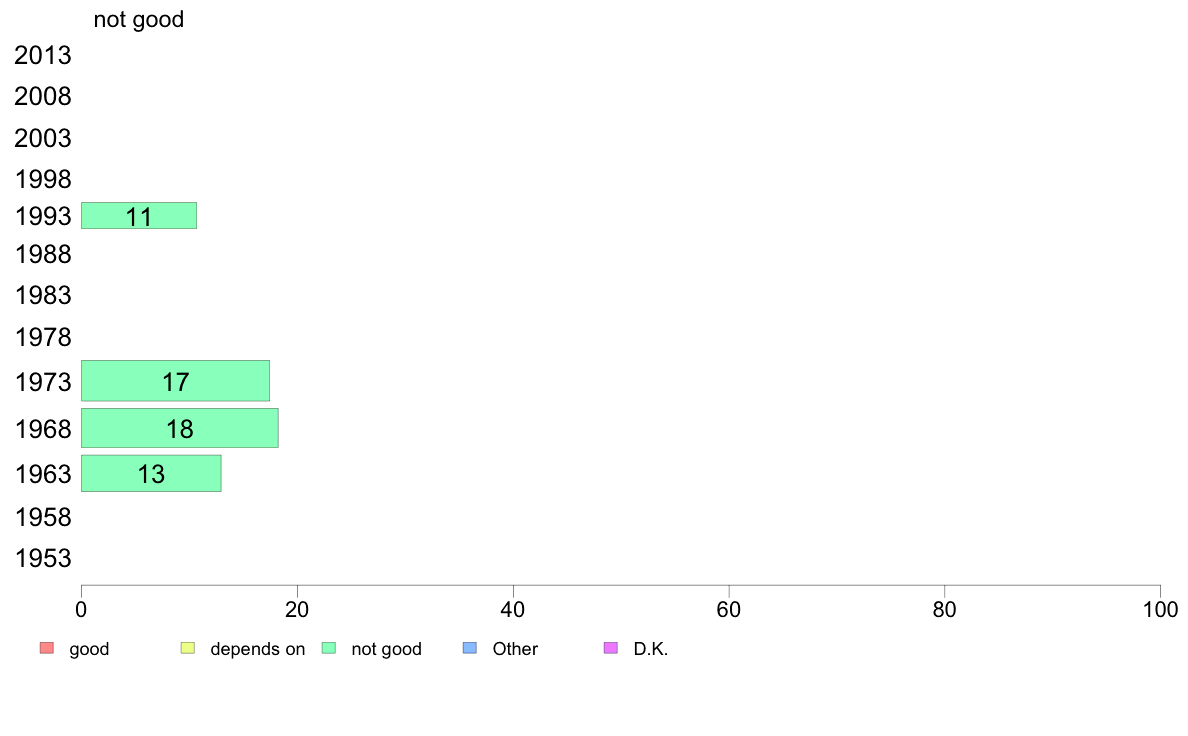Click the 'depends on' legend text
The width and height of the screenshot is (1188, 736).
258,649
